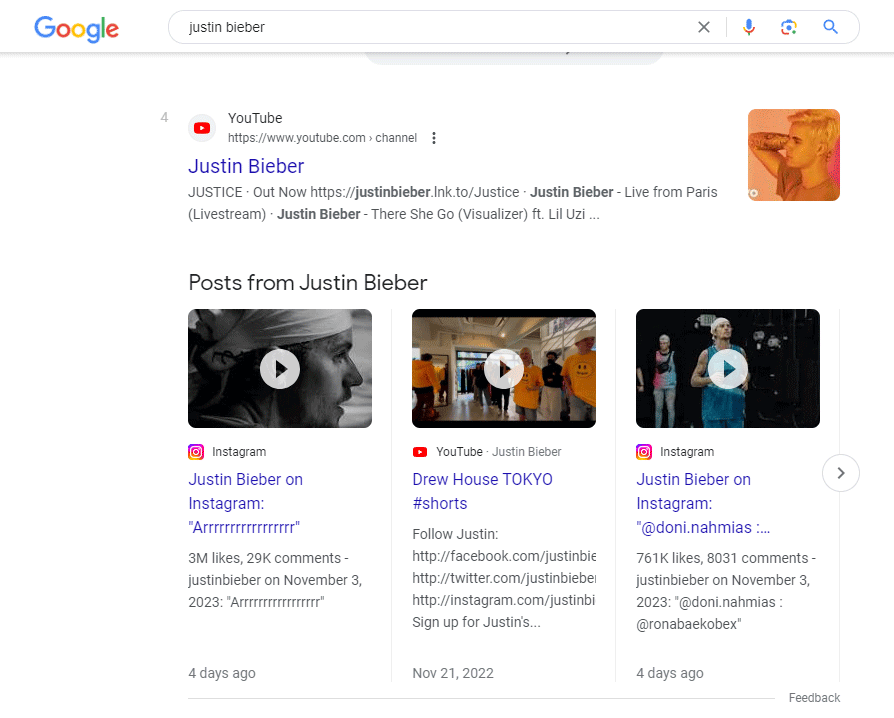The width and height of the screenshot is (894, 718).
Task: Click the Instagram label on the first post card
Action: 239,452
